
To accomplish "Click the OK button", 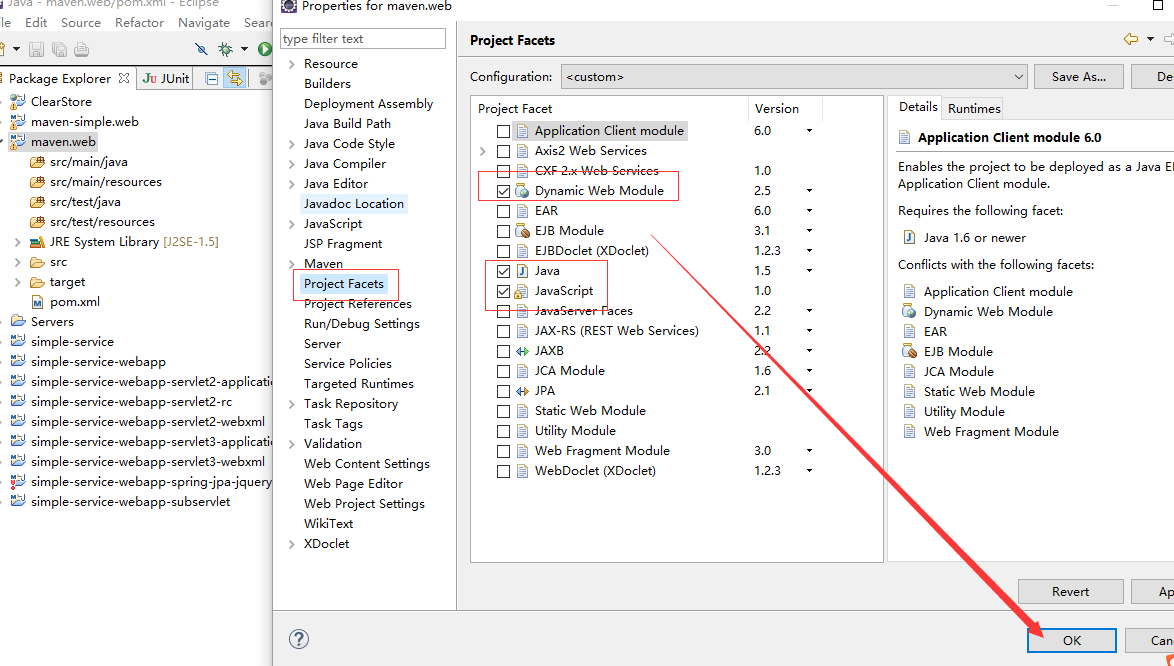I will pyautogui.click(x=1071, y=640).
